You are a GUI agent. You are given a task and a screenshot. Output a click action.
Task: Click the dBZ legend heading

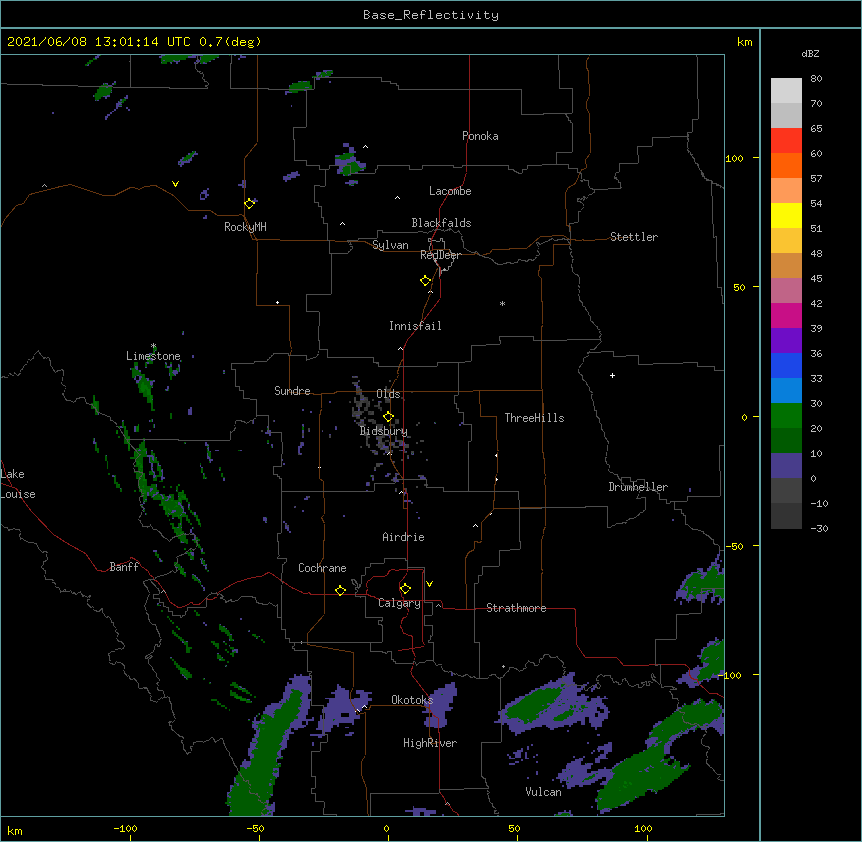(810, 54)
